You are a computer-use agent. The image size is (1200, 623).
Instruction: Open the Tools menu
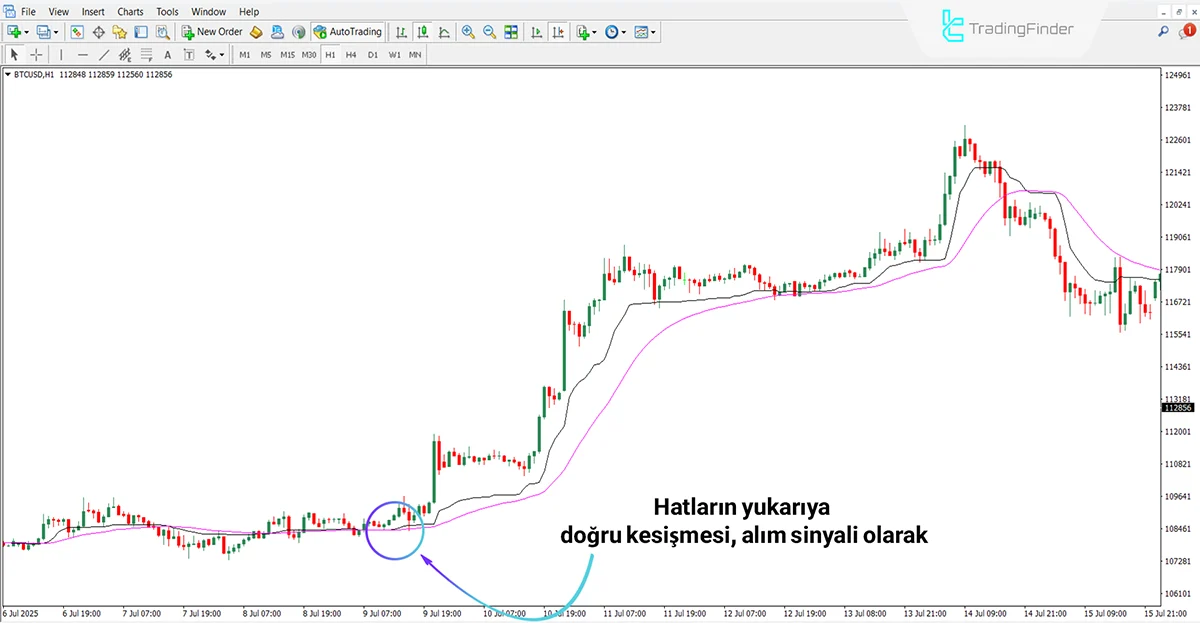coord(166,11)
